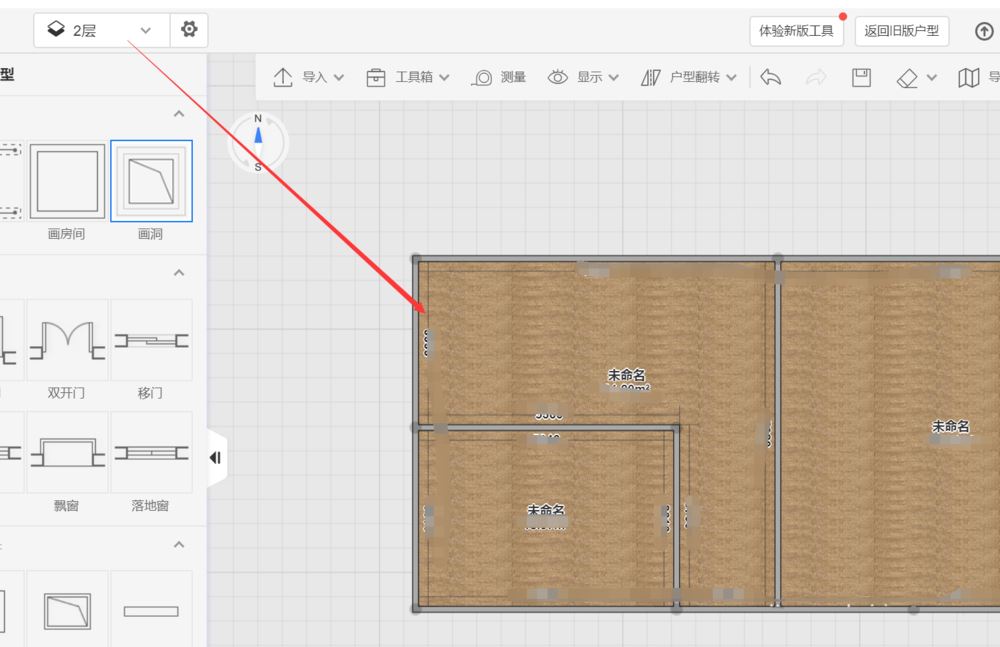
Task: Click the 体验新版工具 button
Action: (796, 31)
